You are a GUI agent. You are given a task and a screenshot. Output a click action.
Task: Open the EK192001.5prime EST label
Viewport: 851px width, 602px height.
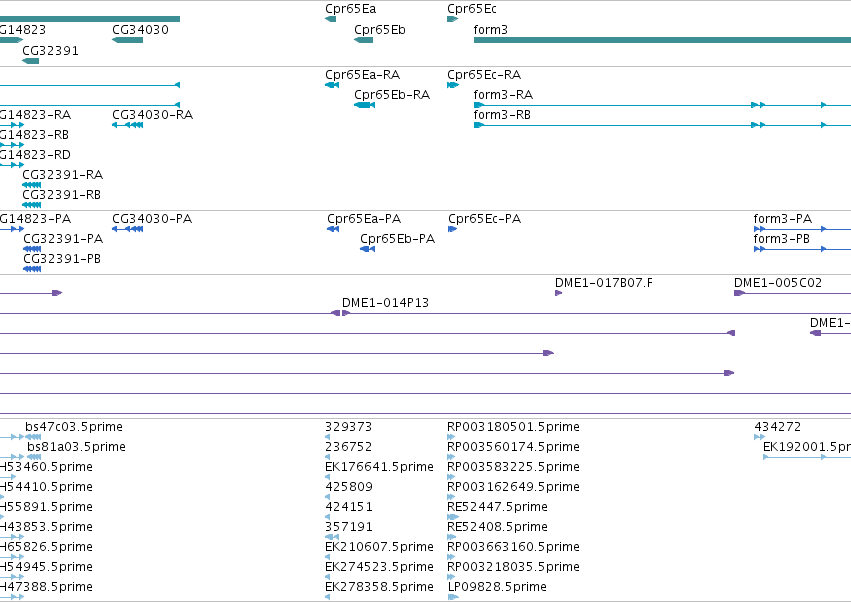click(x=806, y=447)
